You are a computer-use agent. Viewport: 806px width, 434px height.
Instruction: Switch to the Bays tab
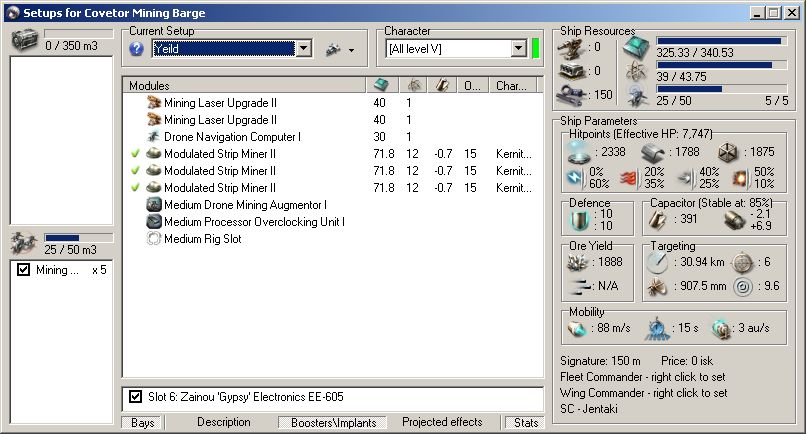[x=142, y=423]
